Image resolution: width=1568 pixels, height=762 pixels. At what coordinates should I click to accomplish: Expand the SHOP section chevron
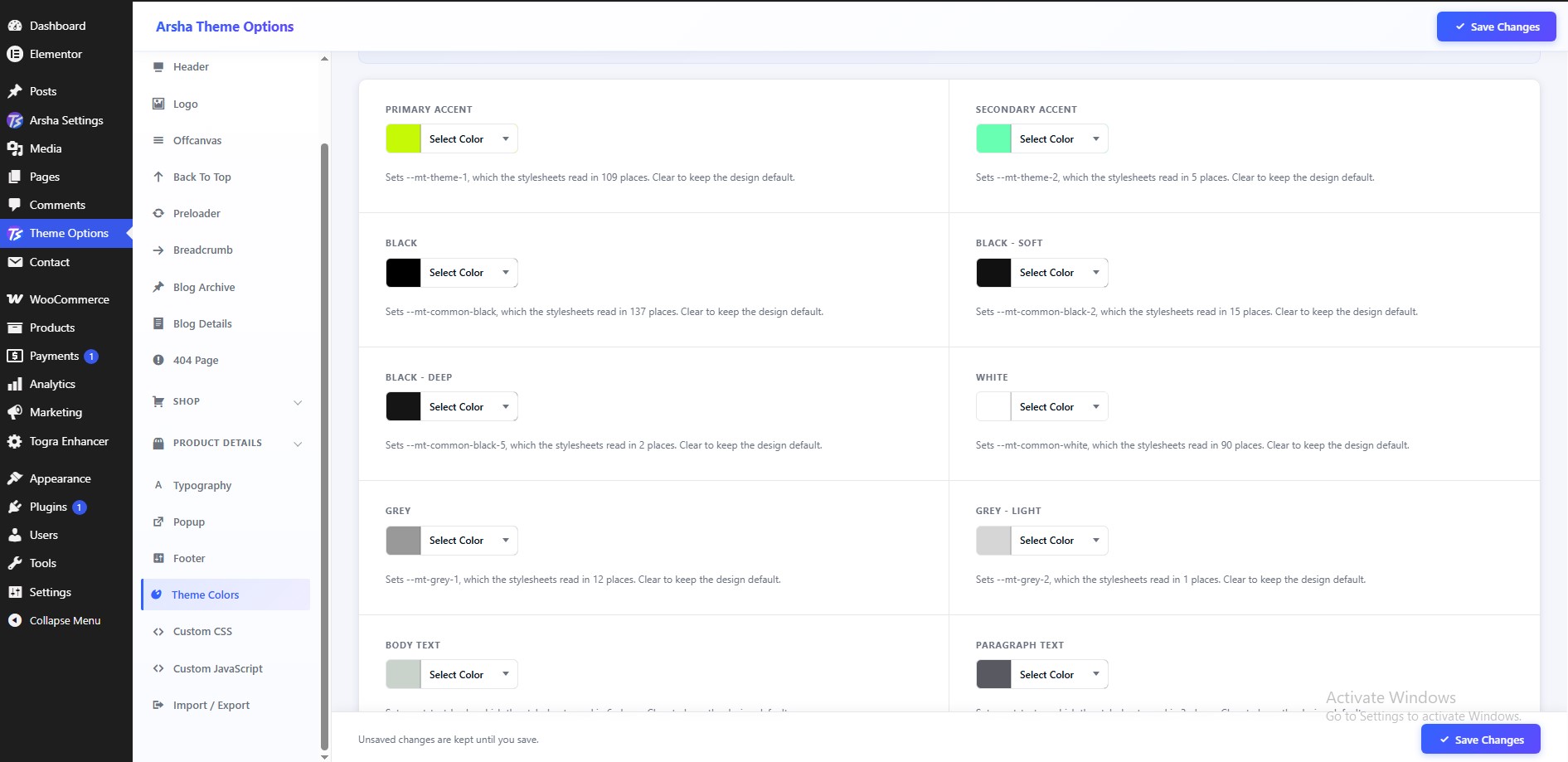click(x=298, y=402)
